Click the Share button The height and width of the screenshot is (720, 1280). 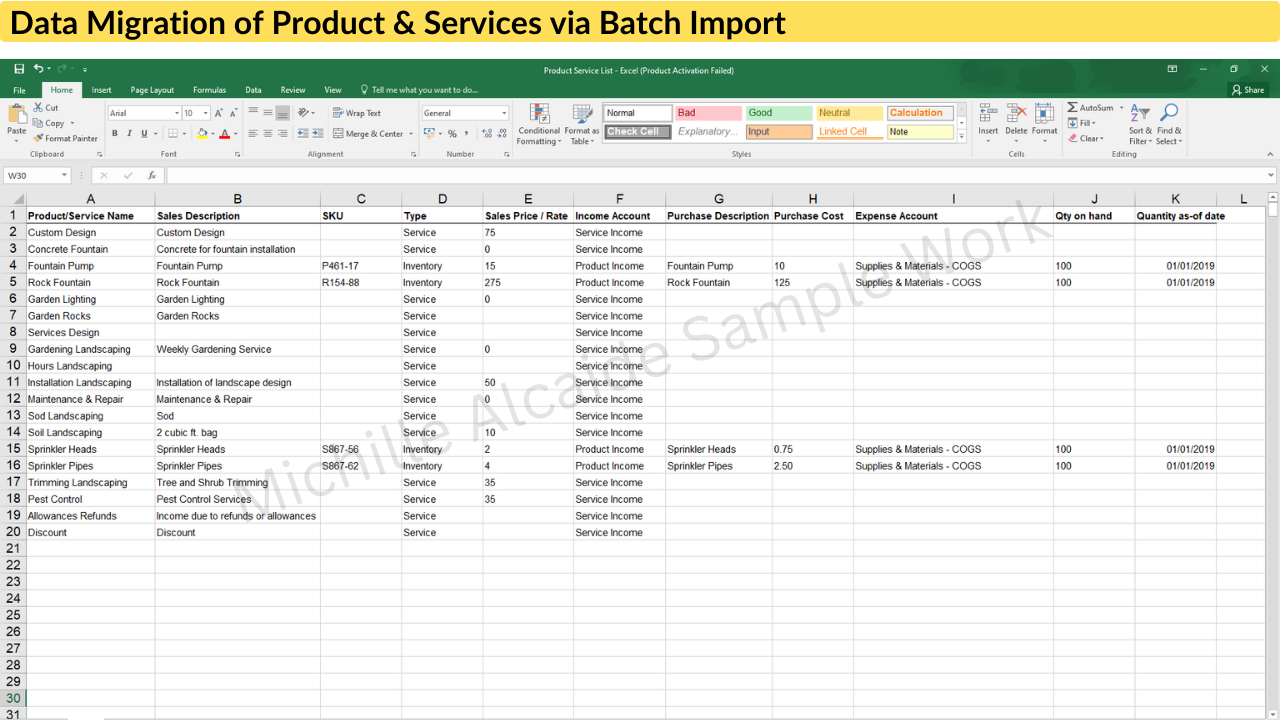(1248, 90)
